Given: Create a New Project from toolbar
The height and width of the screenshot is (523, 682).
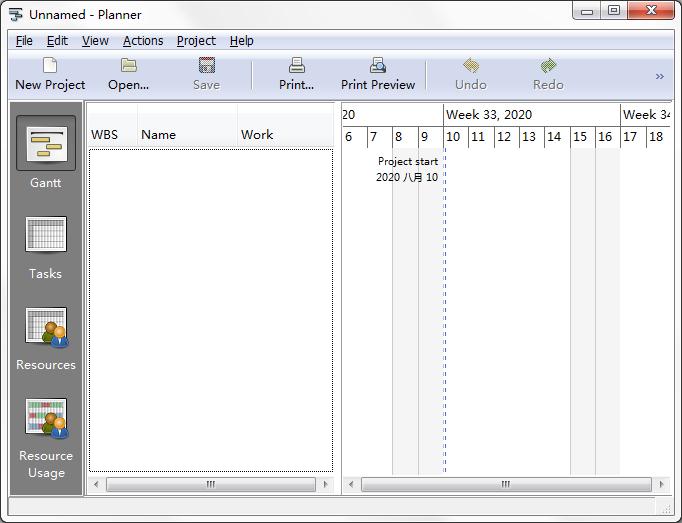Looking at the screenshot, I should coord(50,74).
